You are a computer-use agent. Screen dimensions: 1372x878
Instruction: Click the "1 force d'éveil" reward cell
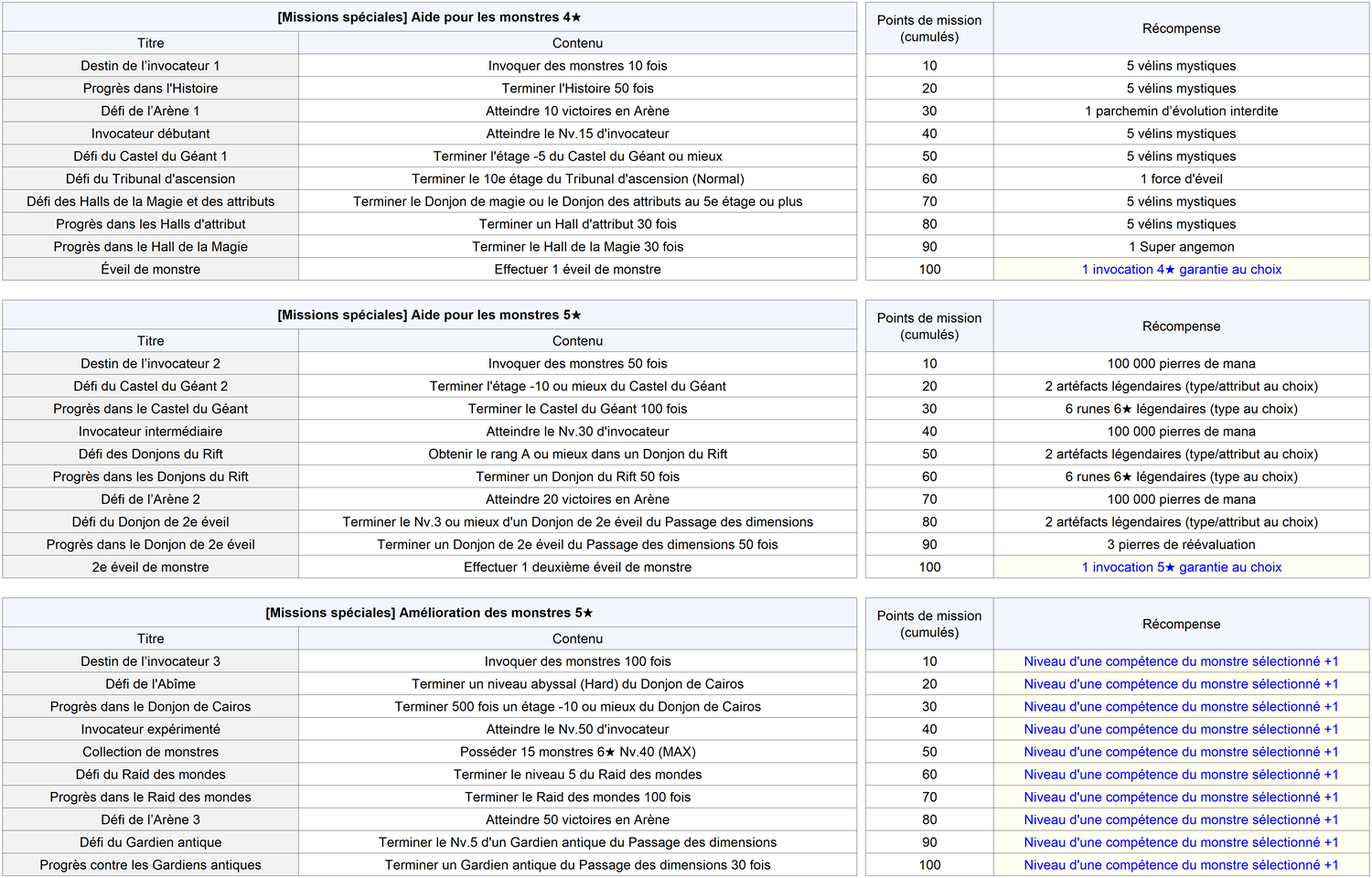point(1181,179)
